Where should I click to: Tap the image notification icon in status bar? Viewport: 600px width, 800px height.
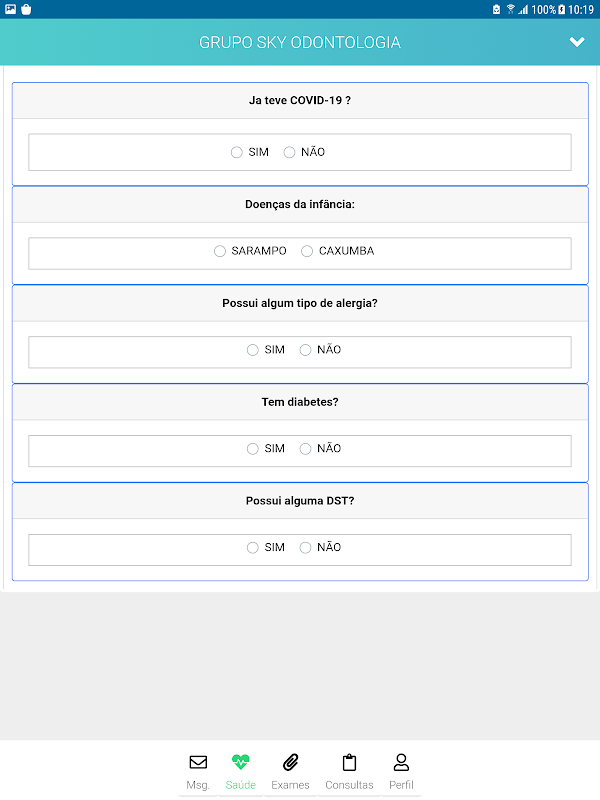click(10, 9)
